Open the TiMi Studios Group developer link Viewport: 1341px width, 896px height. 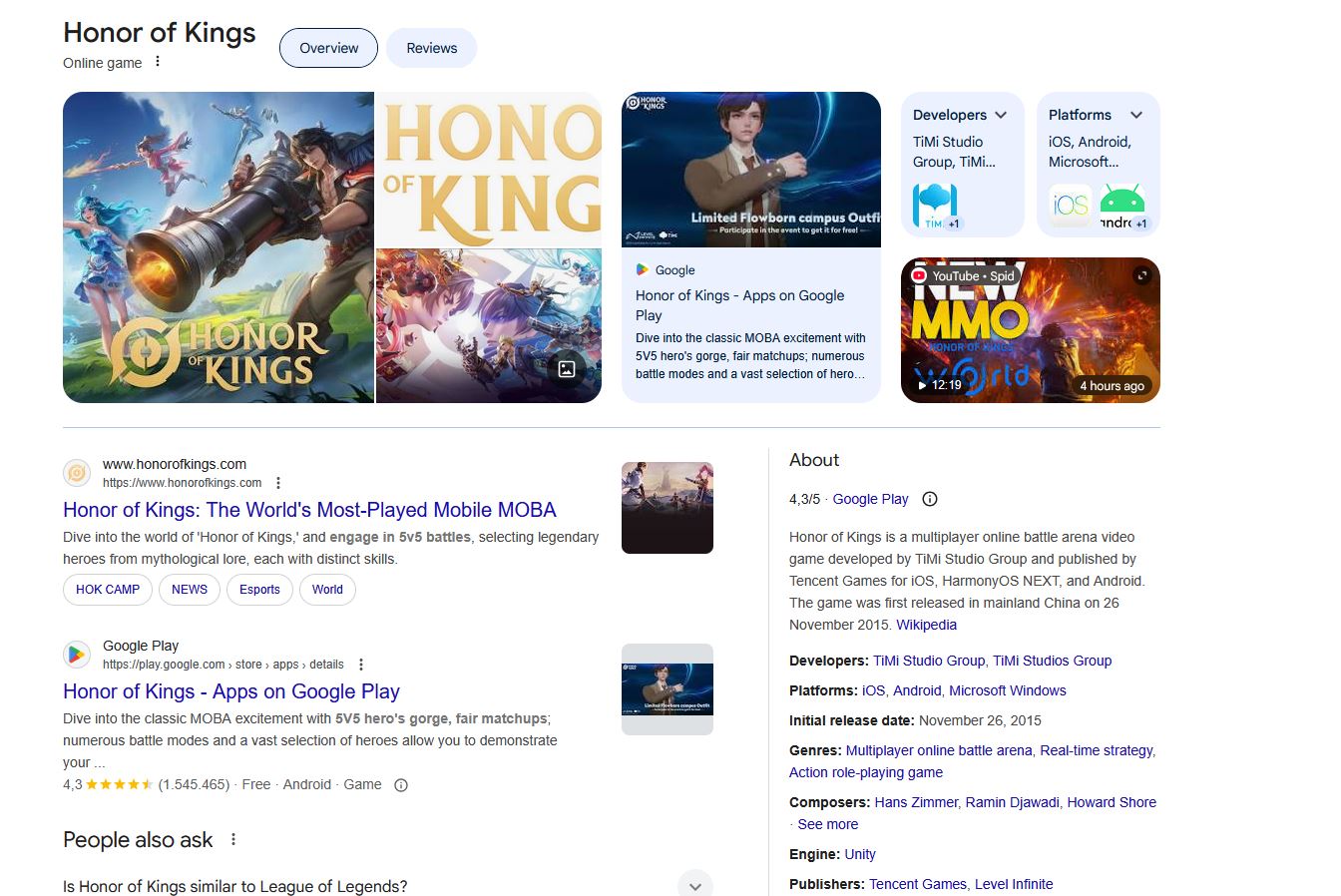pos(1052,661)
